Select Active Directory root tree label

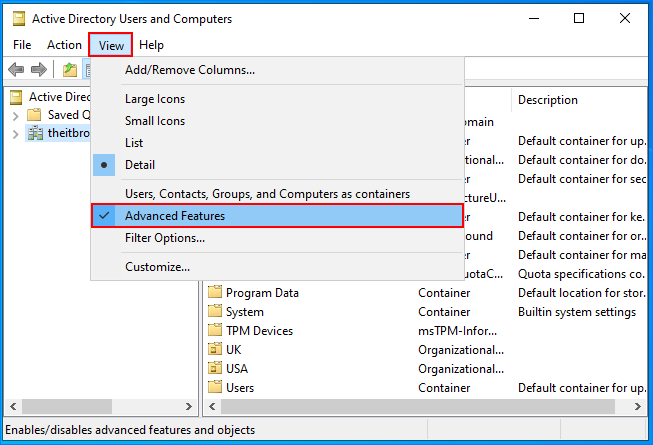pyautogui.click(x=60, y=97)
